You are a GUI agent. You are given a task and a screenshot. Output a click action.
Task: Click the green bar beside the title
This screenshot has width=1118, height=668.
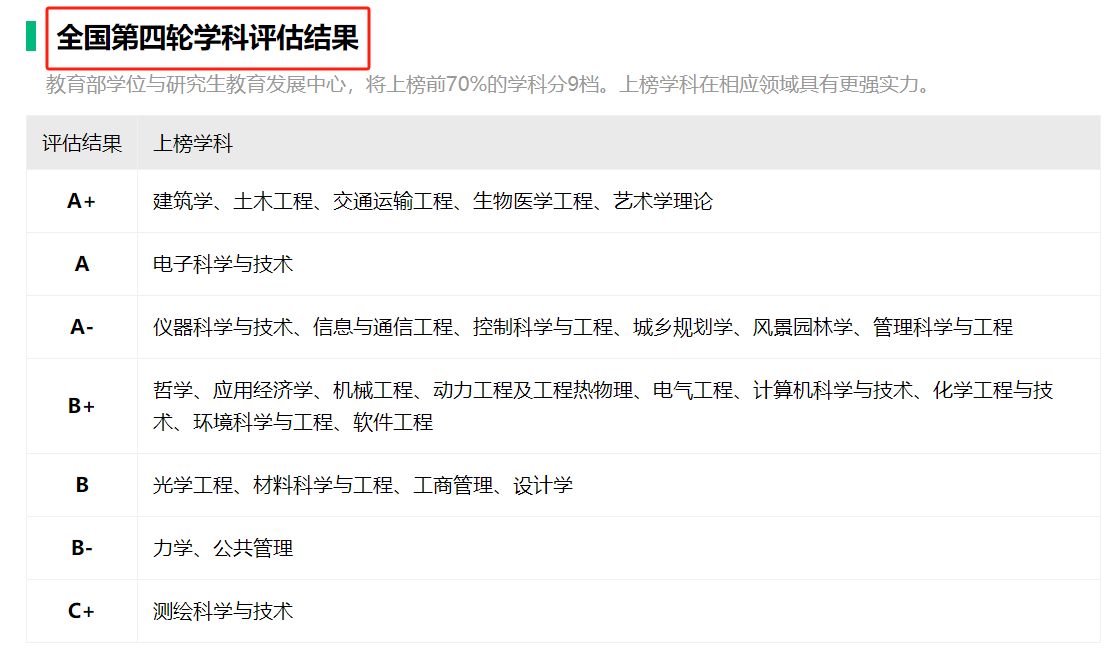(x=31, y=36)
